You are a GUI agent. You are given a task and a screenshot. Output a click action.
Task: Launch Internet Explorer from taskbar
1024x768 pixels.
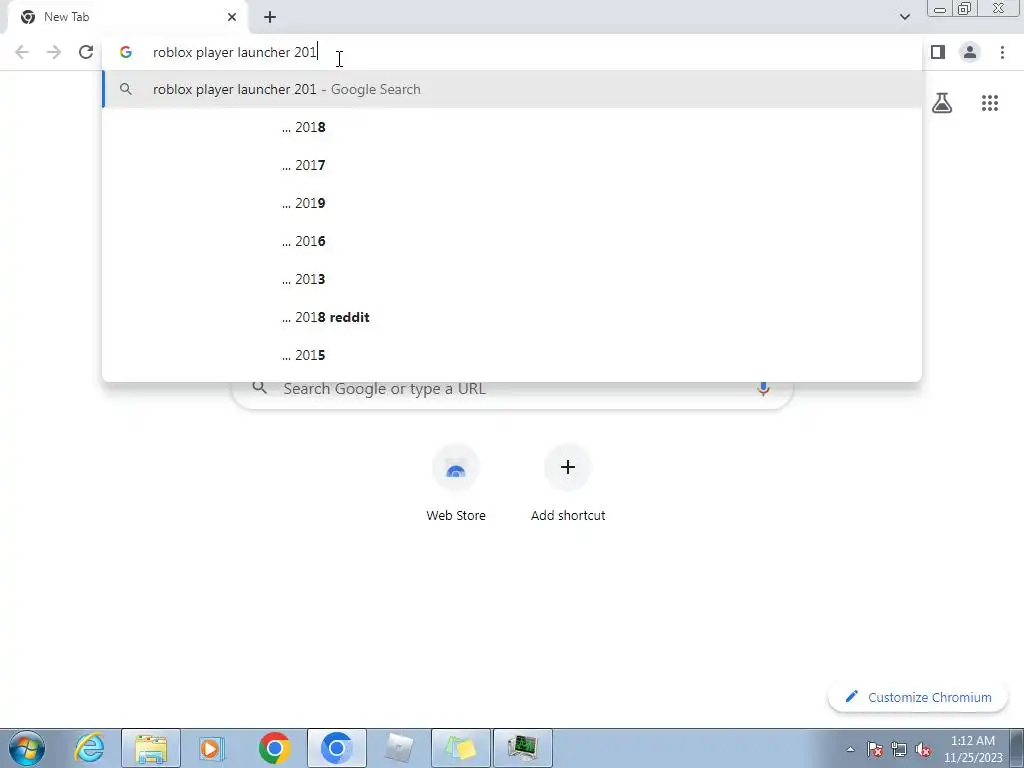point(89,748)
